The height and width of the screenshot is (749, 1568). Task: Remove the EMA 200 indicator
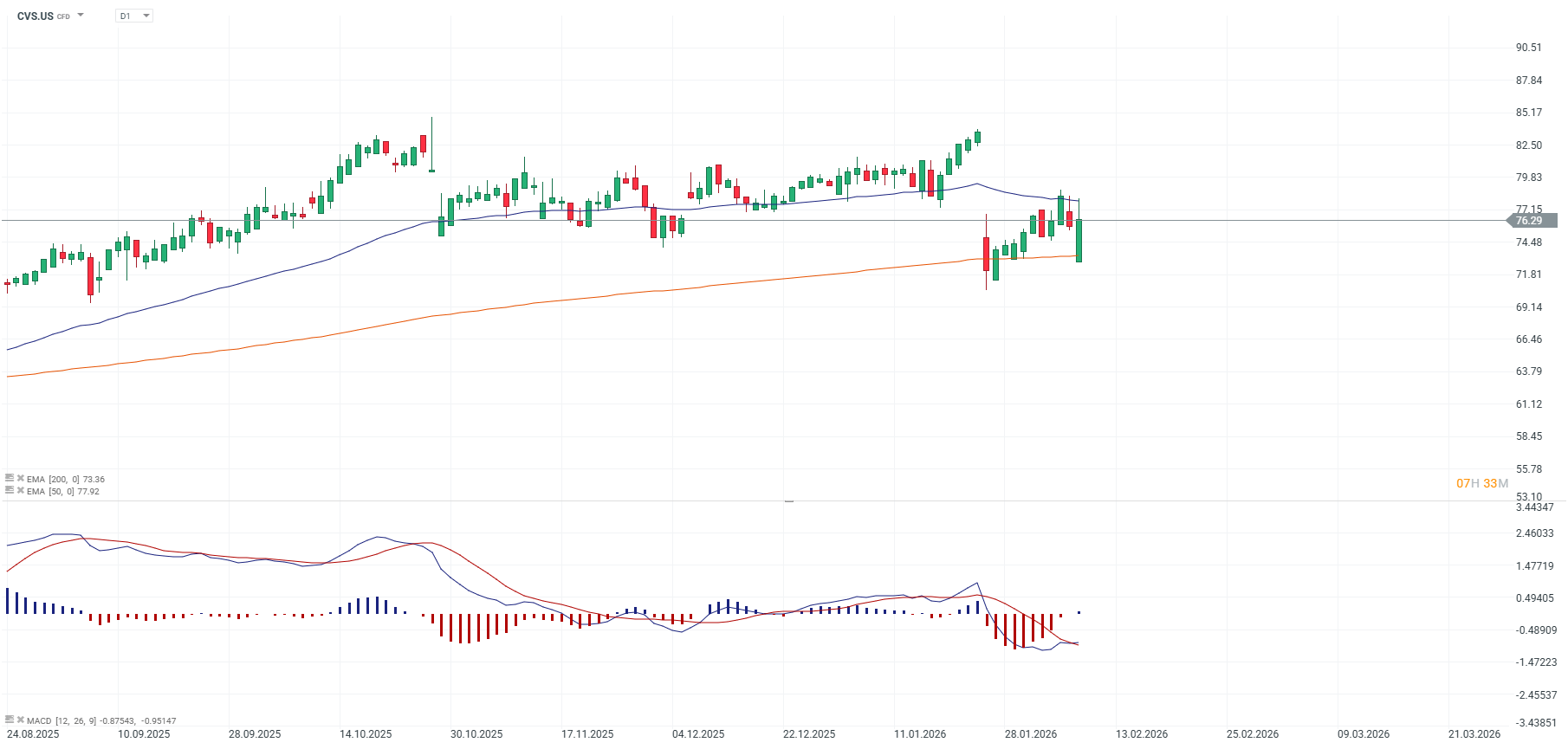point(21,478)
